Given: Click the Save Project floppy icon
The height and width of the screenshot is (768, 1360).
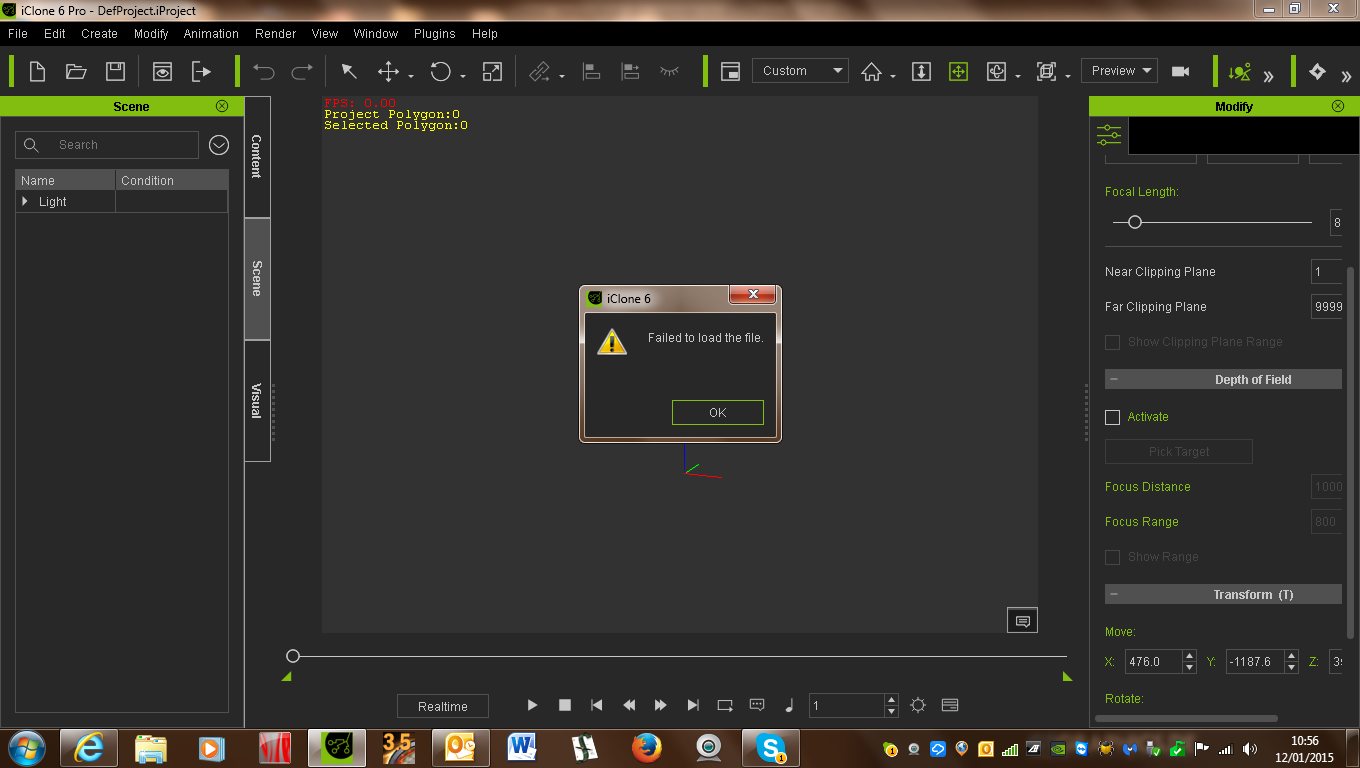Looking at the screenshot, I should coord(115,71).
